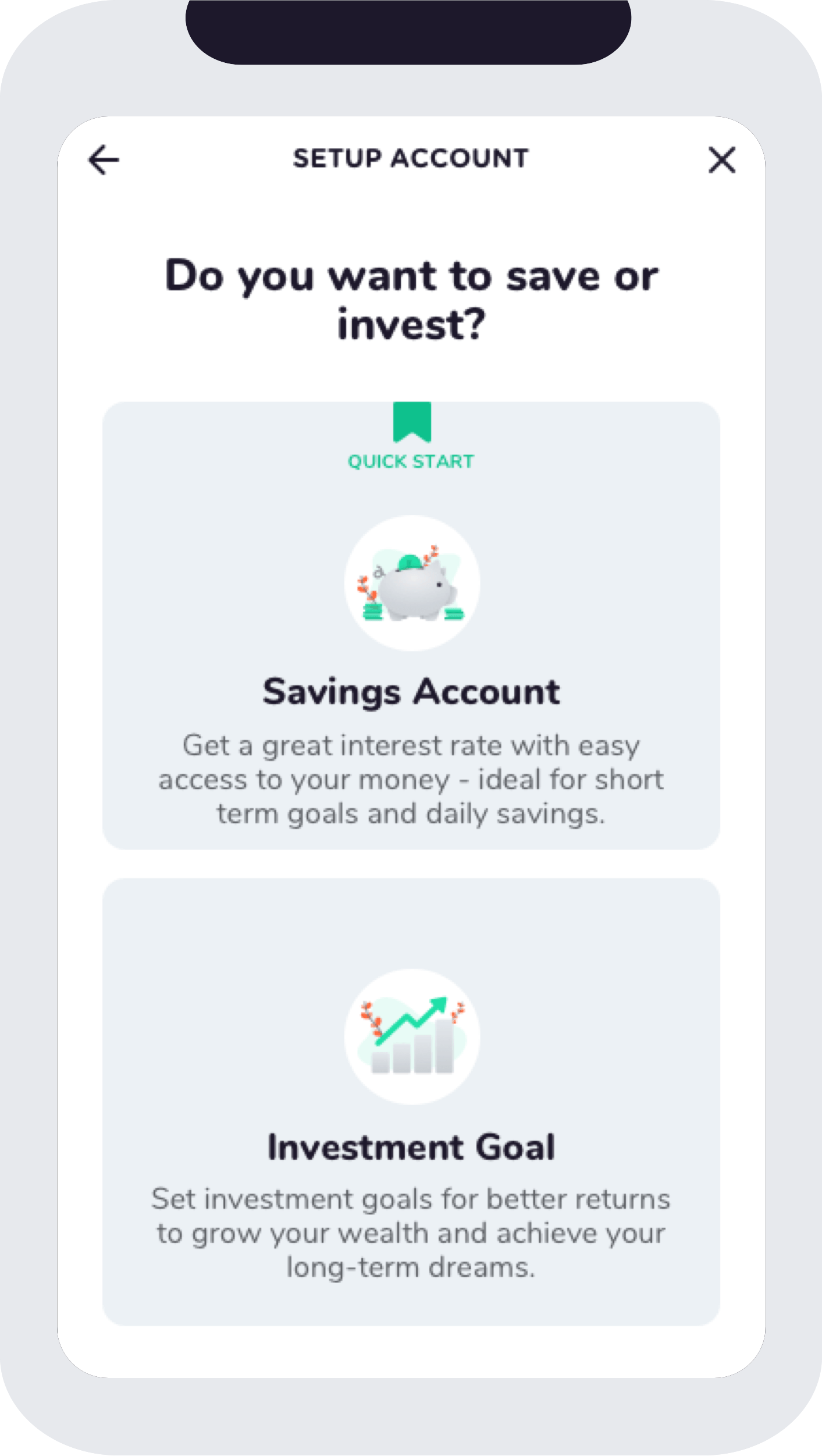Click the phone notch at the top

pyautogui.click(x=408, y=32)
